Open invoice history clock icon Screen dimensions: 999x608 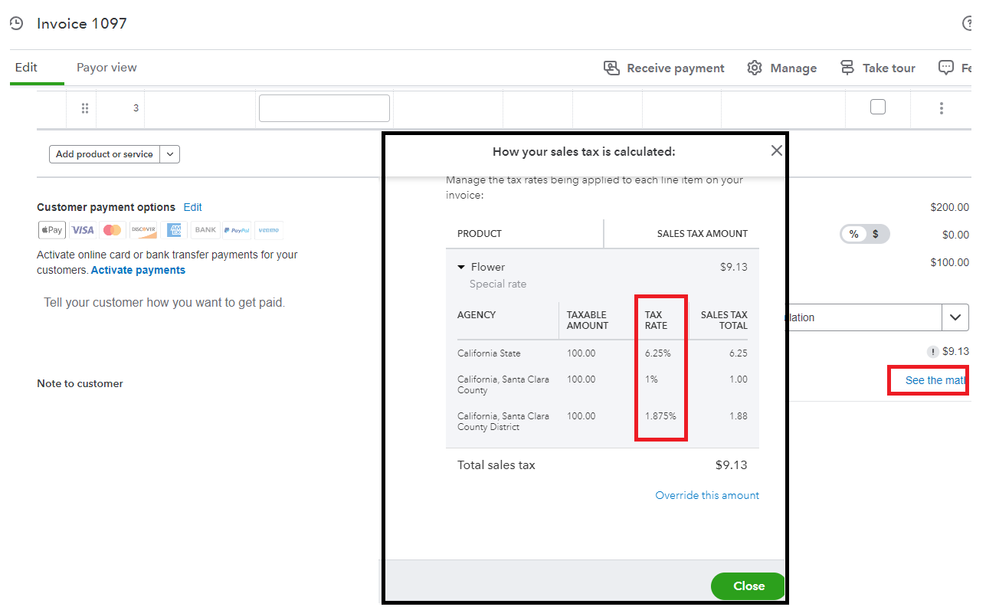pyautogui.click(x=16, y=23)
